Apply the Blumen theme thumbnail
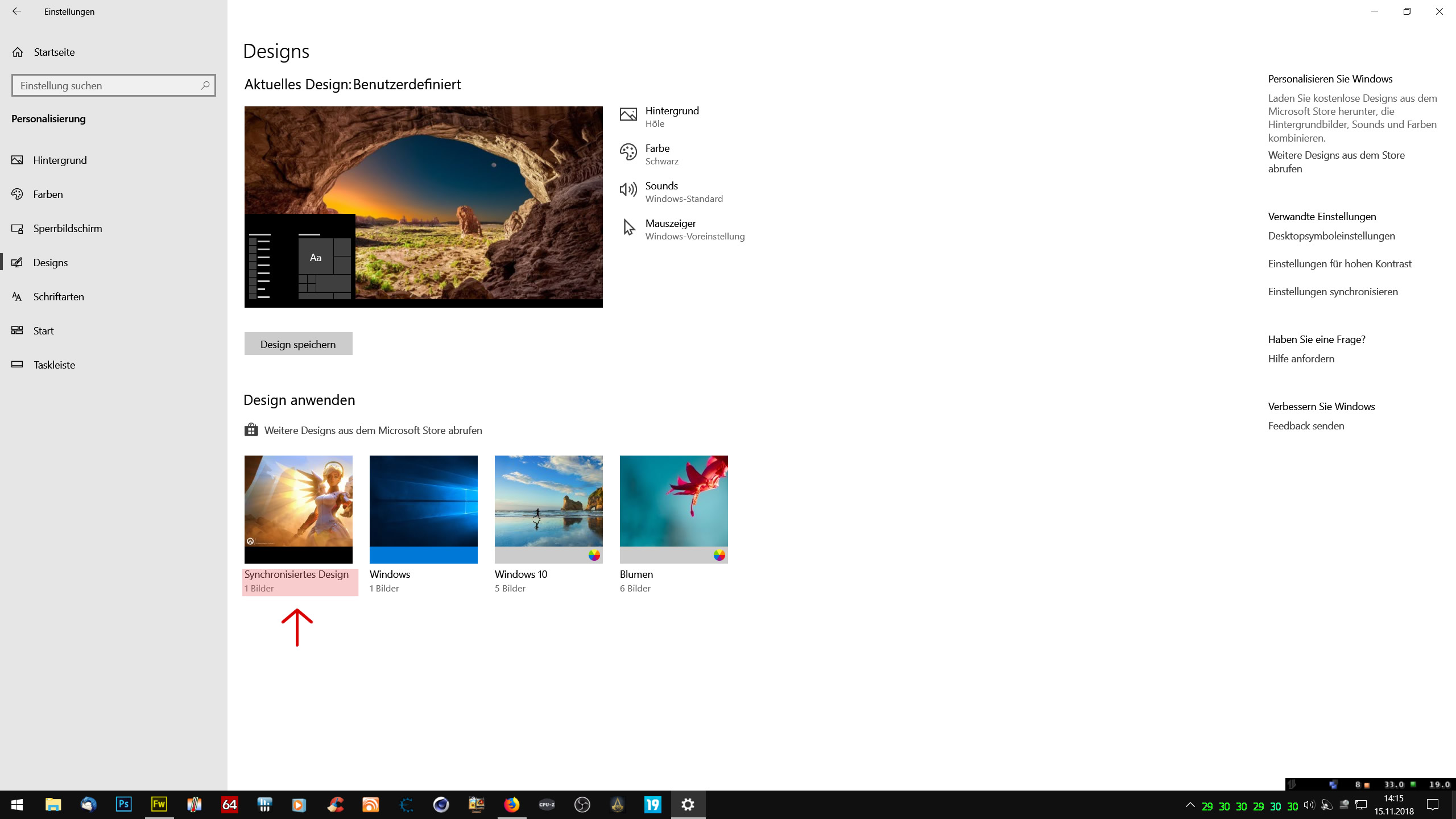This screenshot has height=819, width=1456. click(673, 508)
